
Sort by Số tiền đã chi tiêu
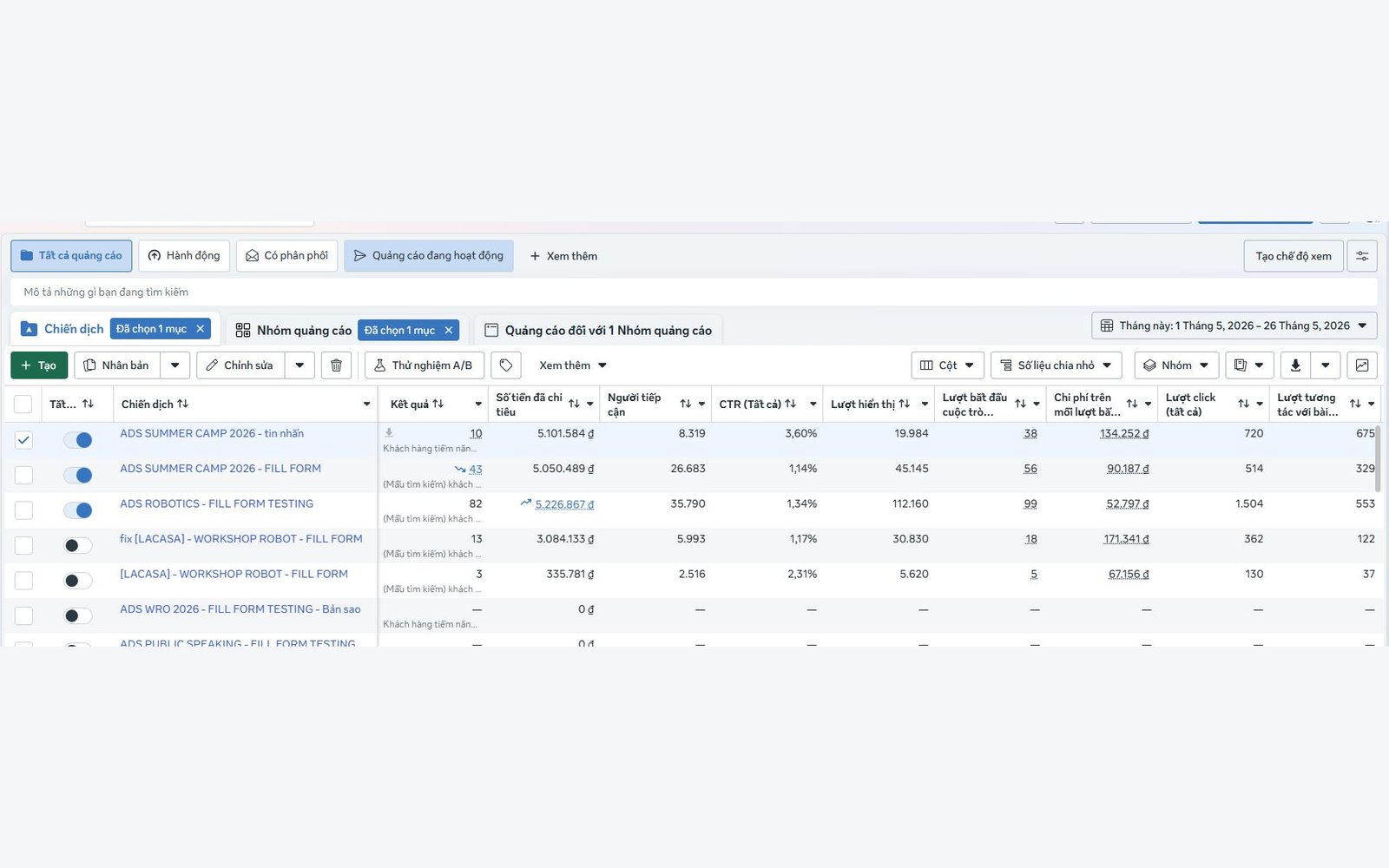pos(574,404)
